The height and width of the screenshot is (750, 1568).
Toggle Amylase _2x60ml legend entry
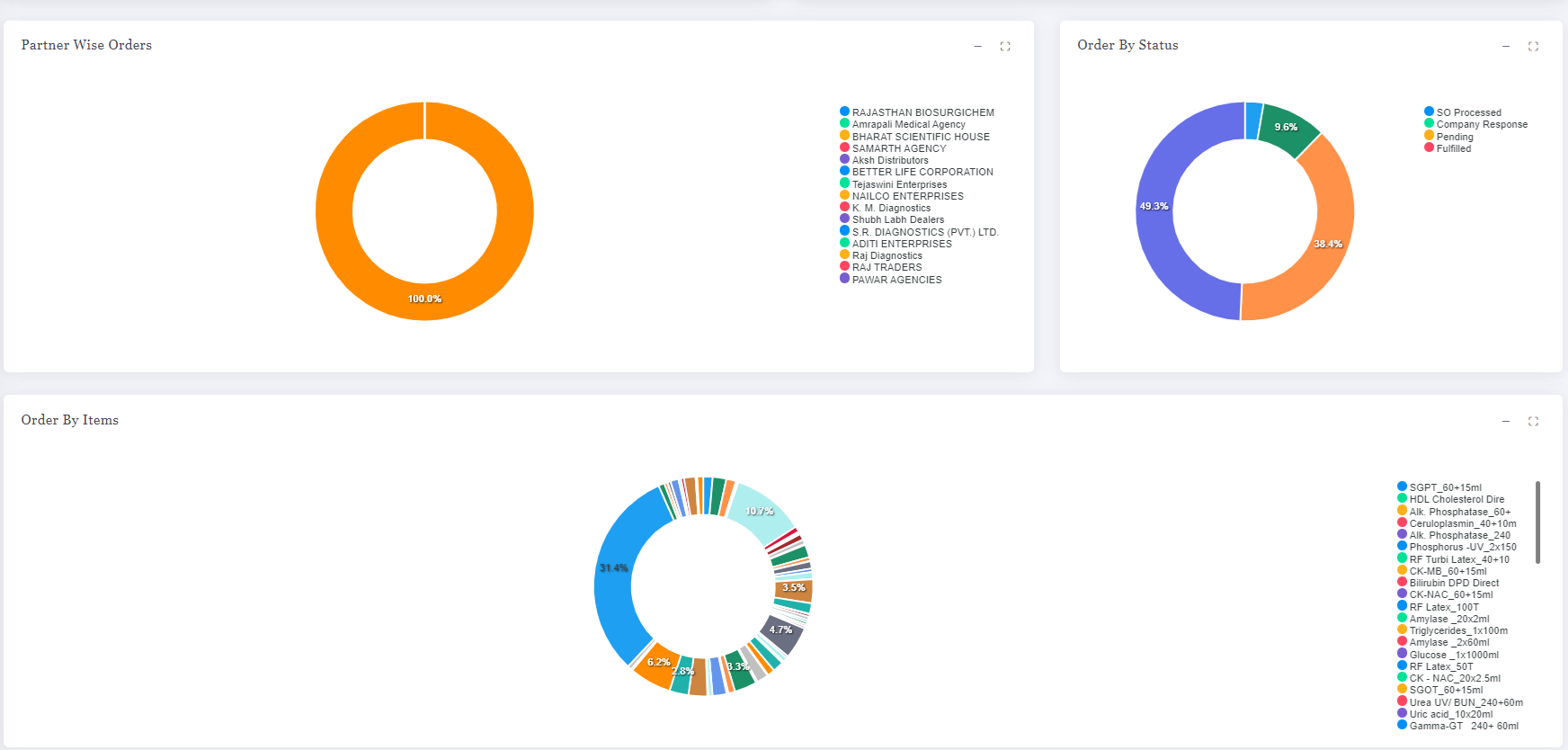click(x=1443, y=642)
